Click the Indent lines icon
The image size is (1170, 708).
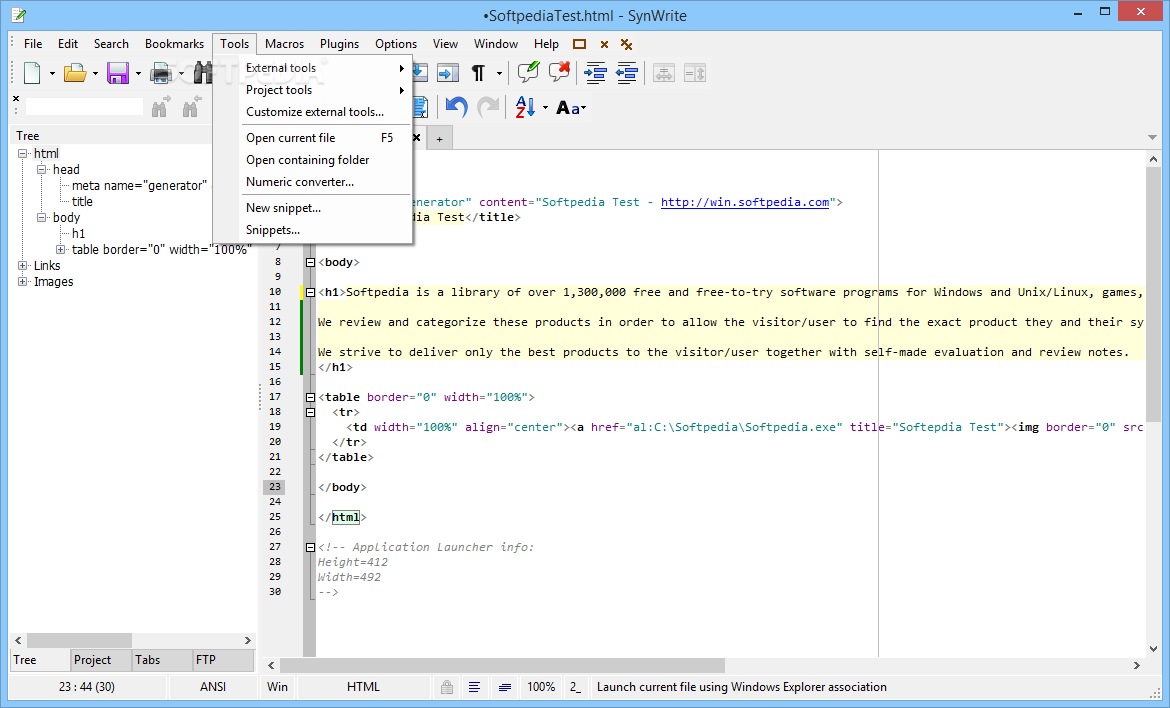point(595,72)
